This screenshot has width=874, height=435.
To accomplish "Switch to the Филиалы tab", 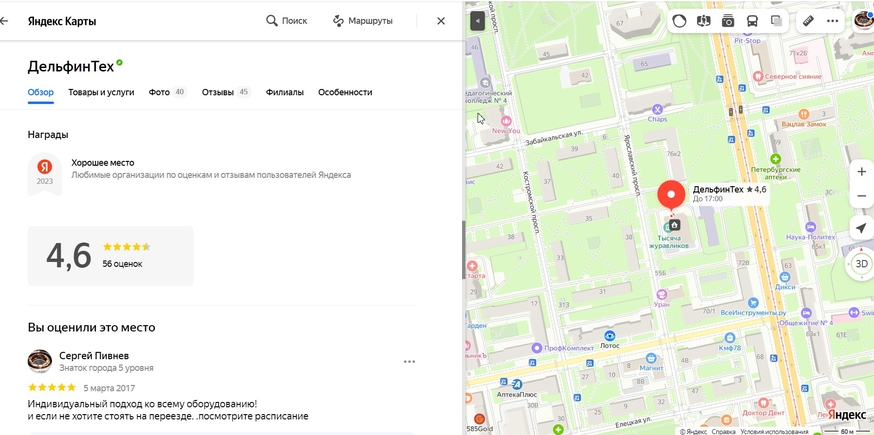I will point(285,93).
